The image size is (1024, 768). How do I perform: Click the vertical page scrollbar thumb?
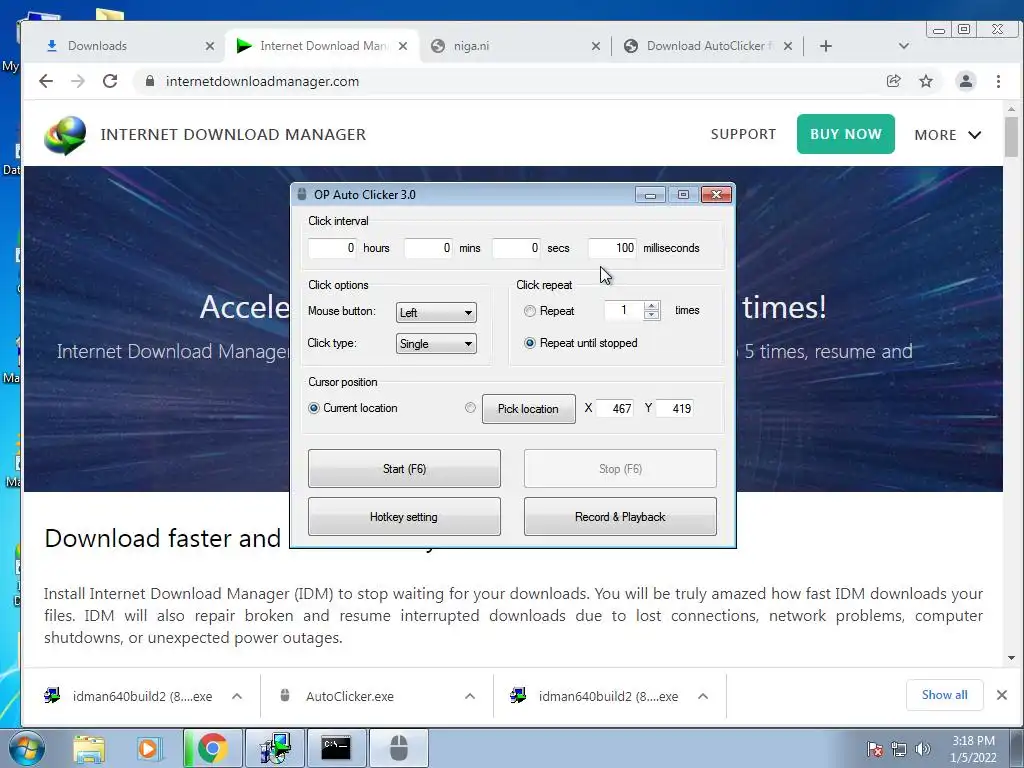click(x=1011, y=137)
